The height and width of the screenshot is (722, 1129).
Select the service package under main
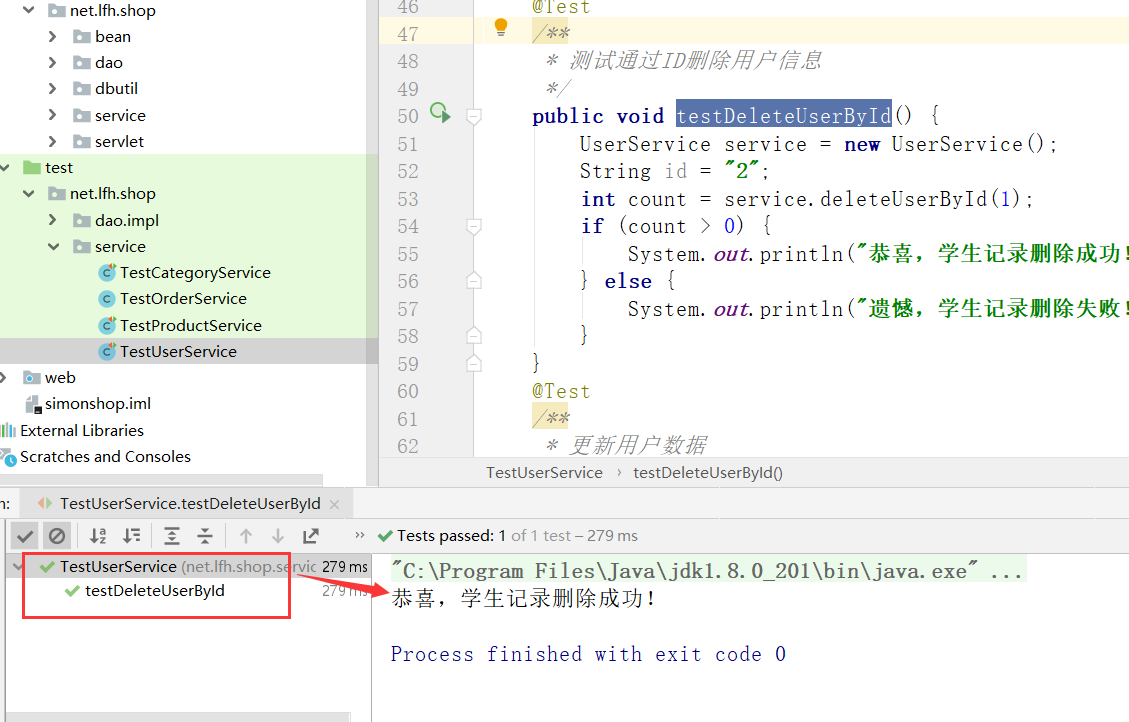click(x=120, y=115)
